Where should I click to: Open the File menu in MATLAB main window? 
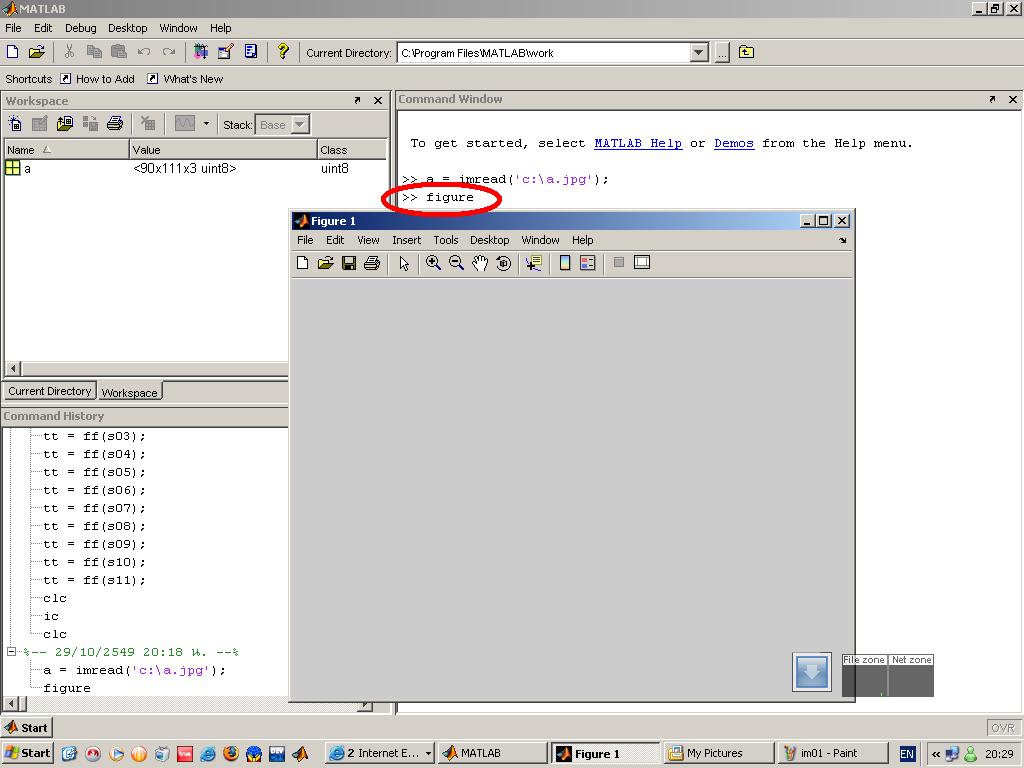13,28
